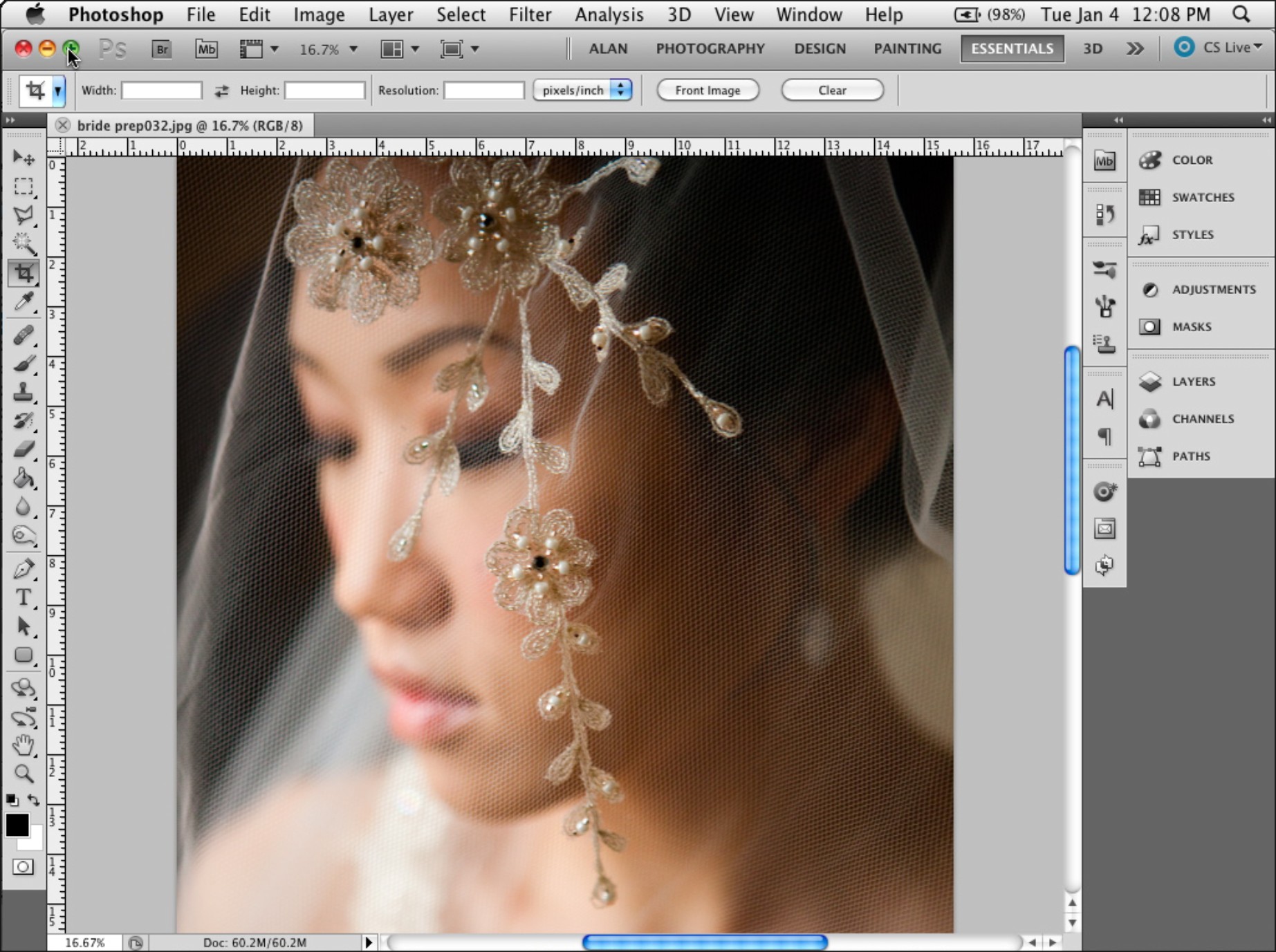The width and height of the screenshot is (1276, 952).
Task: Open the Paragraph panel icon
Action: click(1104, 436)
